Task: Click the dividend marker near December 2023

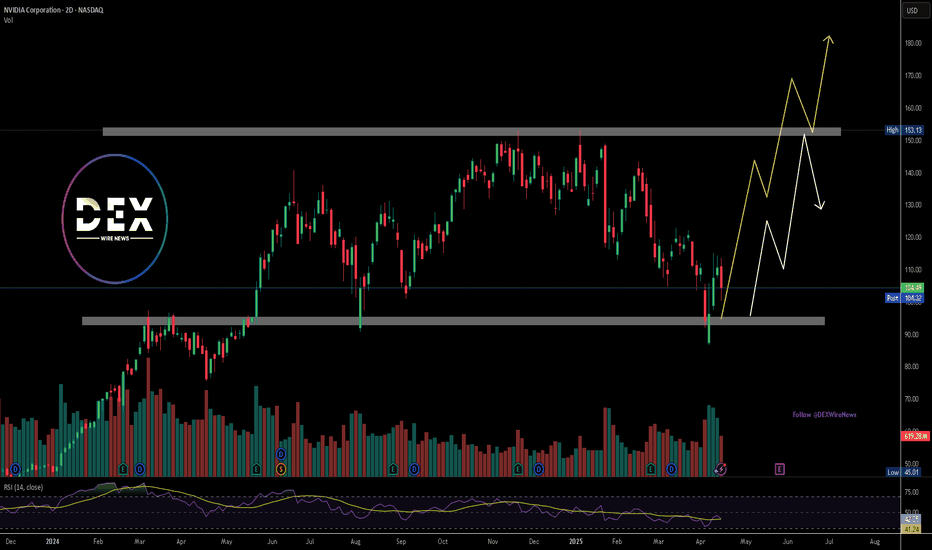Action: coord(15,469)
